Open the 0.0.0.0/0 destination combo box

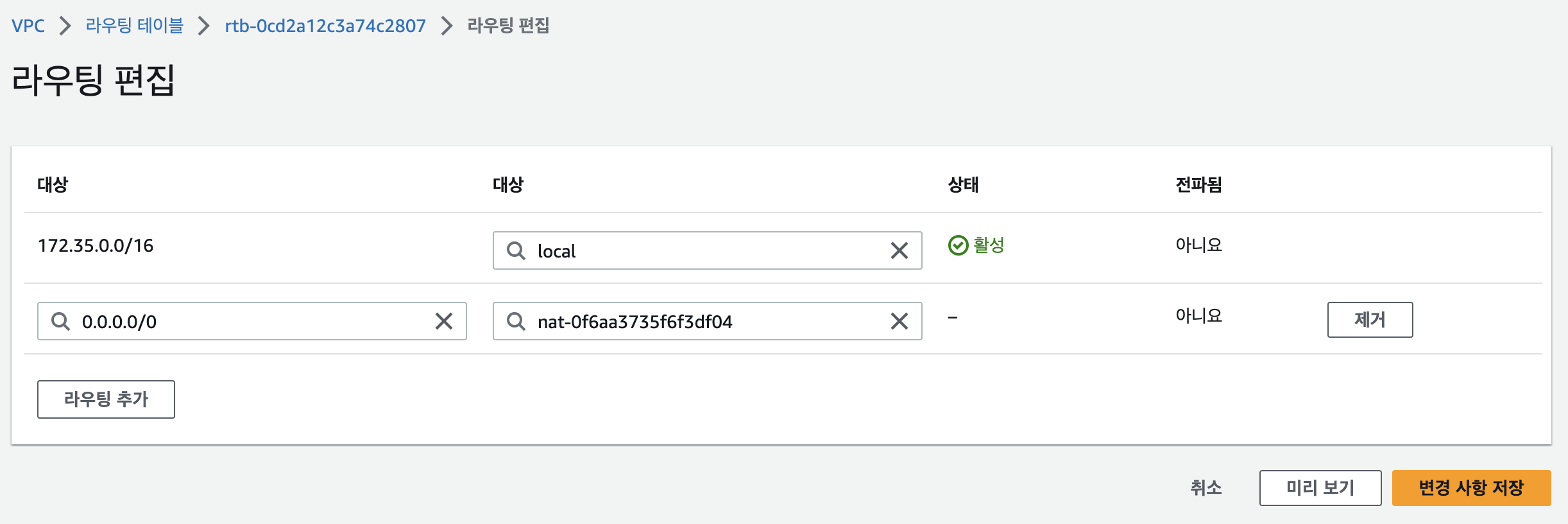251,321
